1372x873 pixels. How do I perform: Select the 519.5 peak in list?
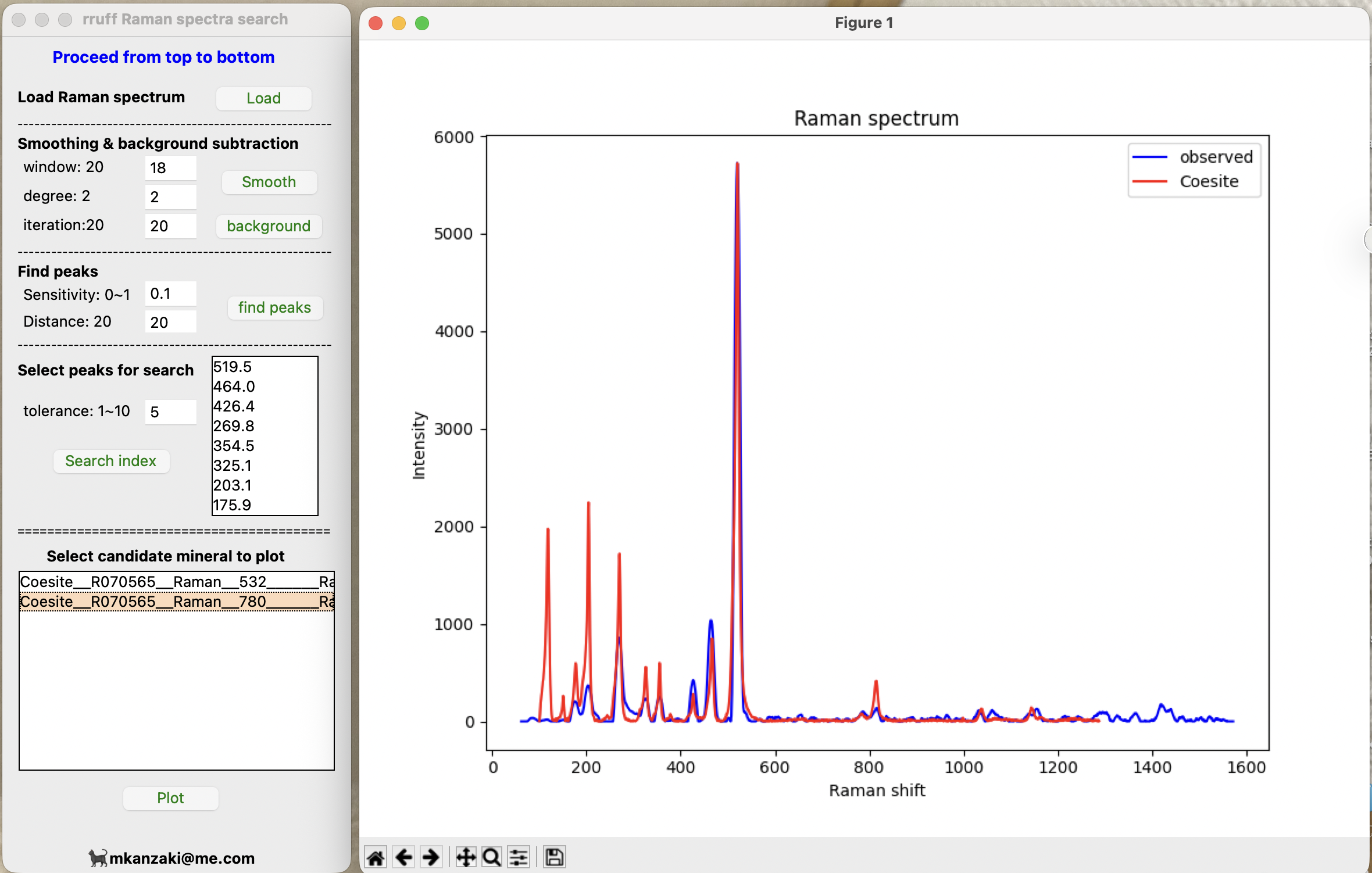(x=233, y=367)
